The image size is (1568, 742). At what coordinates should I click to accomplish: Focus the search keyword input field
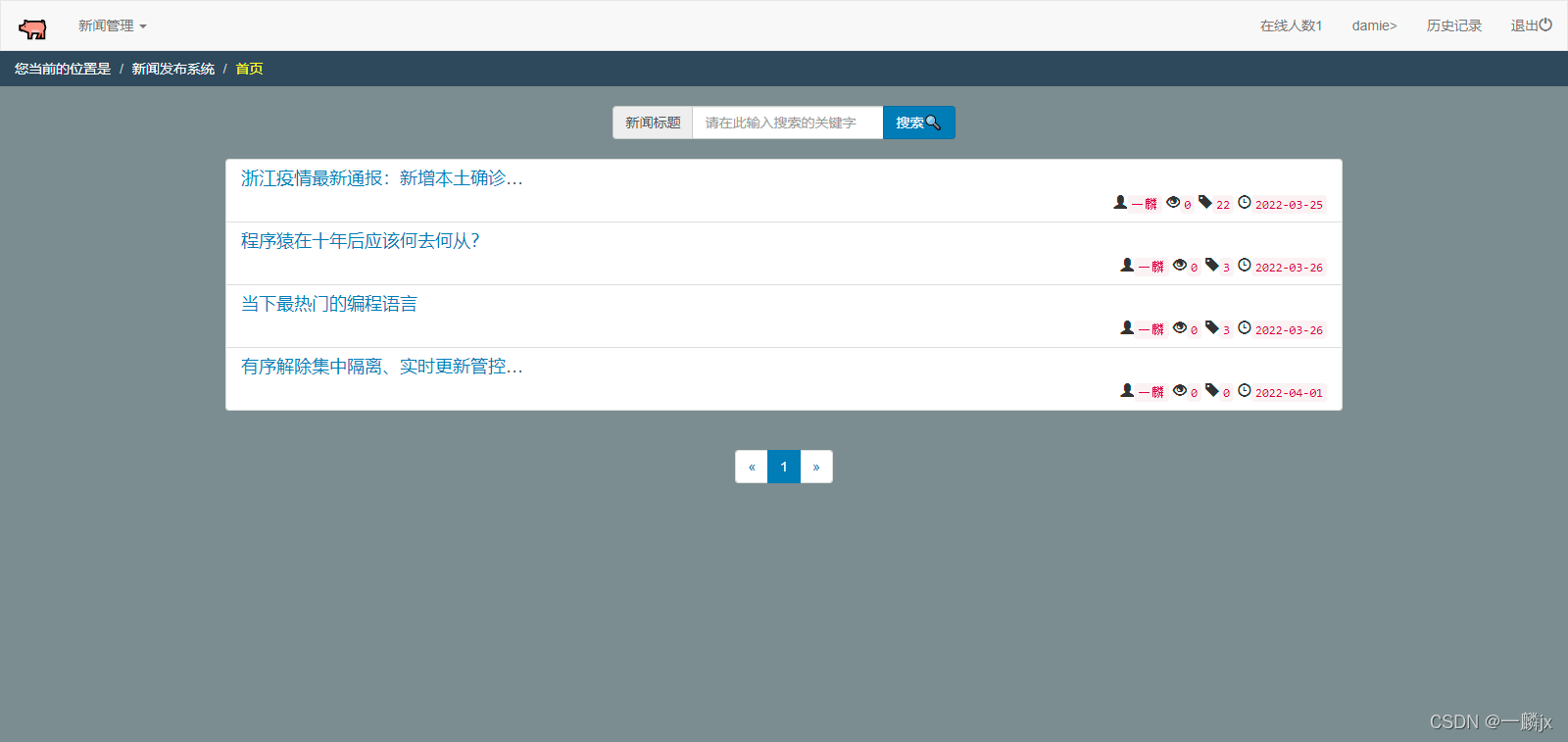[x=788, y=123]
